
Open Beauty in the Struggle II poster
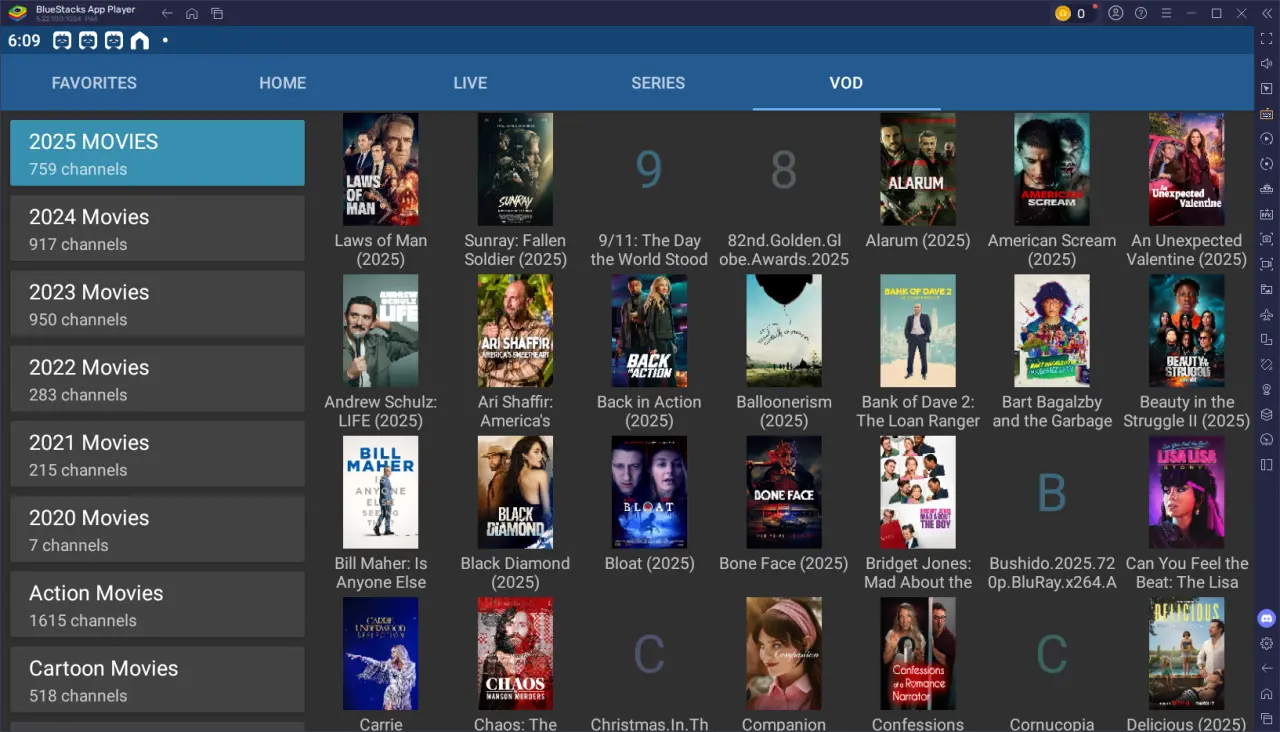pyautogui.click(x=1187, y=331)
